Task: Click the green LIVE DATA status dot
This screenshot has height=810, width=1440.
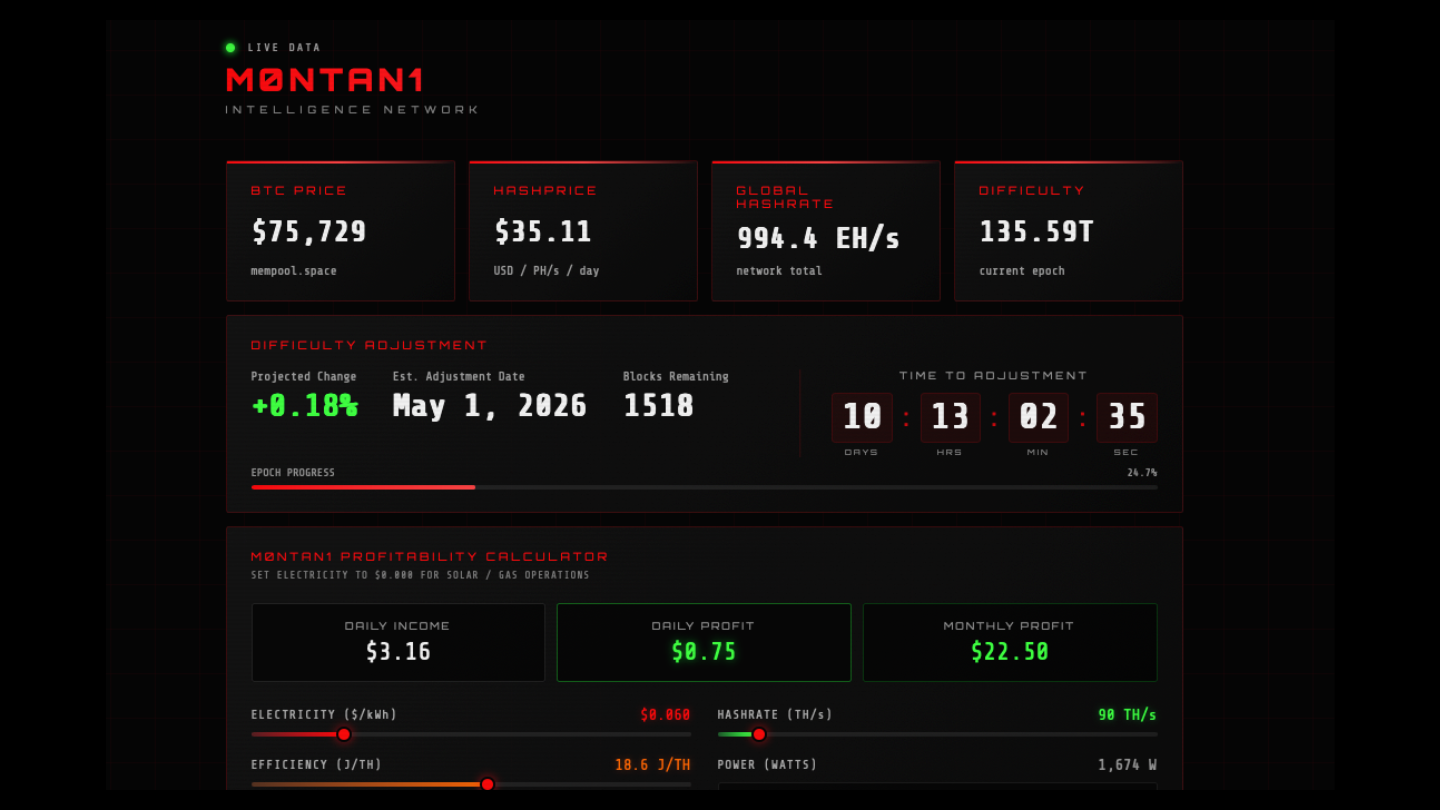Action: tap(230, 47)
